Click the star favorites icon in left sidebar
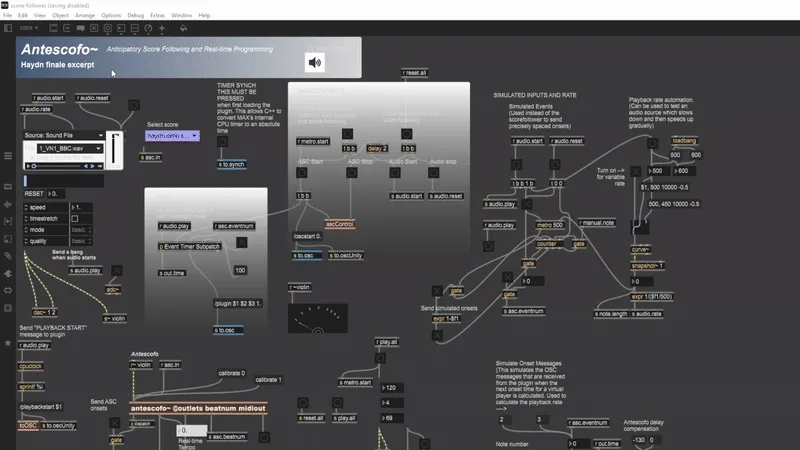 [x=8, y=343]
